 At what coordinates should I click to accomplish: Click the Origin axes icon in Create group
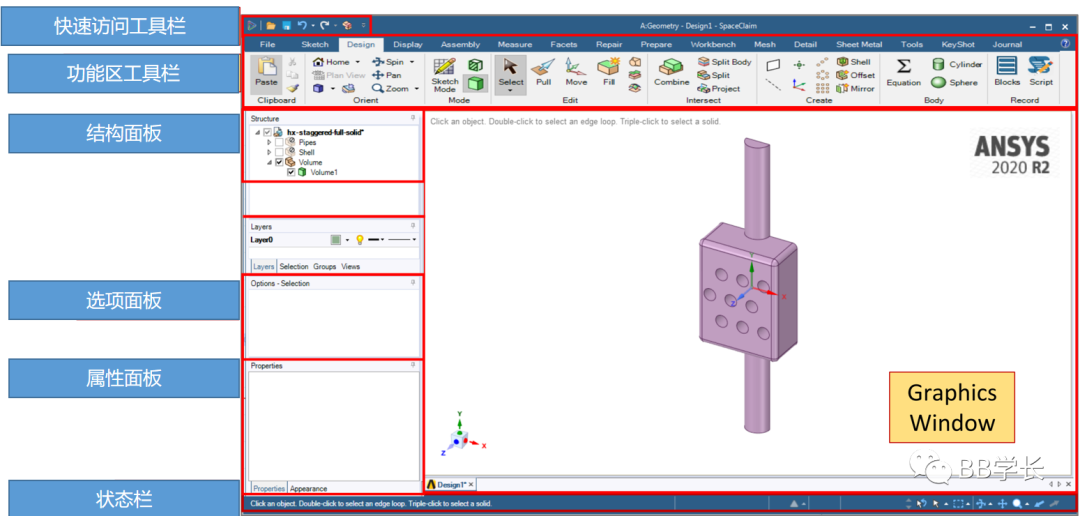pyautogui.click(x=799, y=84)
